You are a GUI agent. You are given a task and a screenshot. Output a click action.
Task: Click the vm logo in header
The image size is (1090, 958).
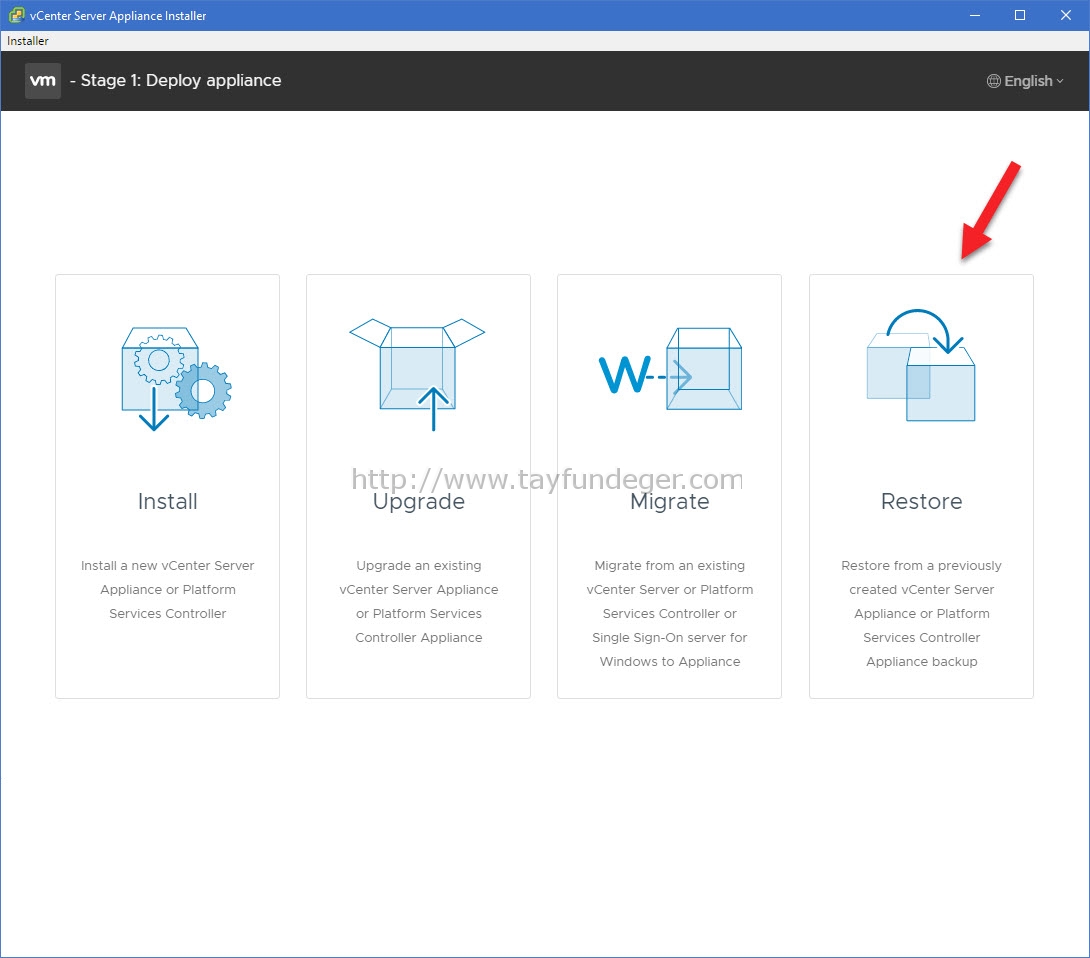click(43, 81)
